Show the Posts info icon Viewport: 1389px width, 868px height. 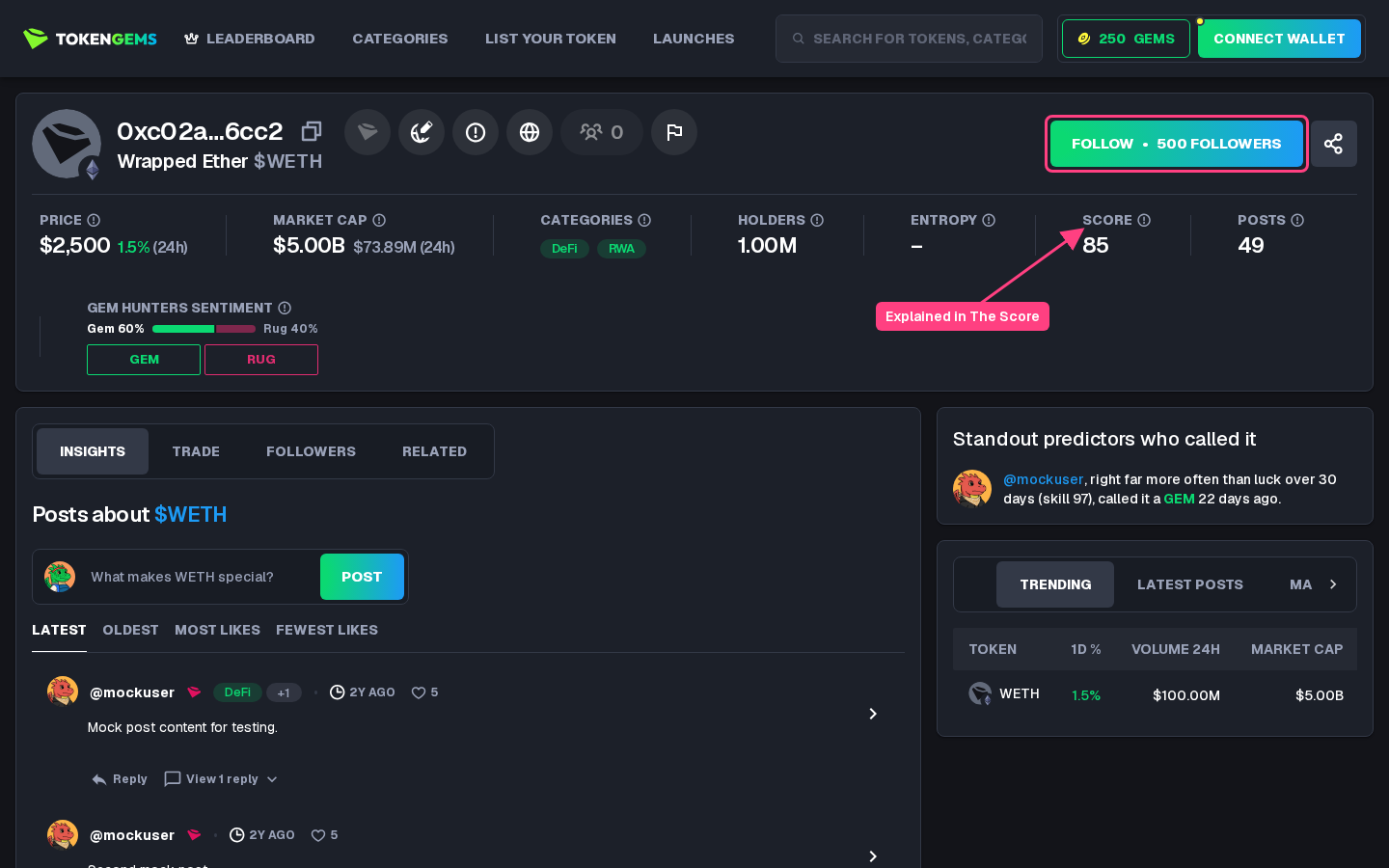tap(1297, 220)
